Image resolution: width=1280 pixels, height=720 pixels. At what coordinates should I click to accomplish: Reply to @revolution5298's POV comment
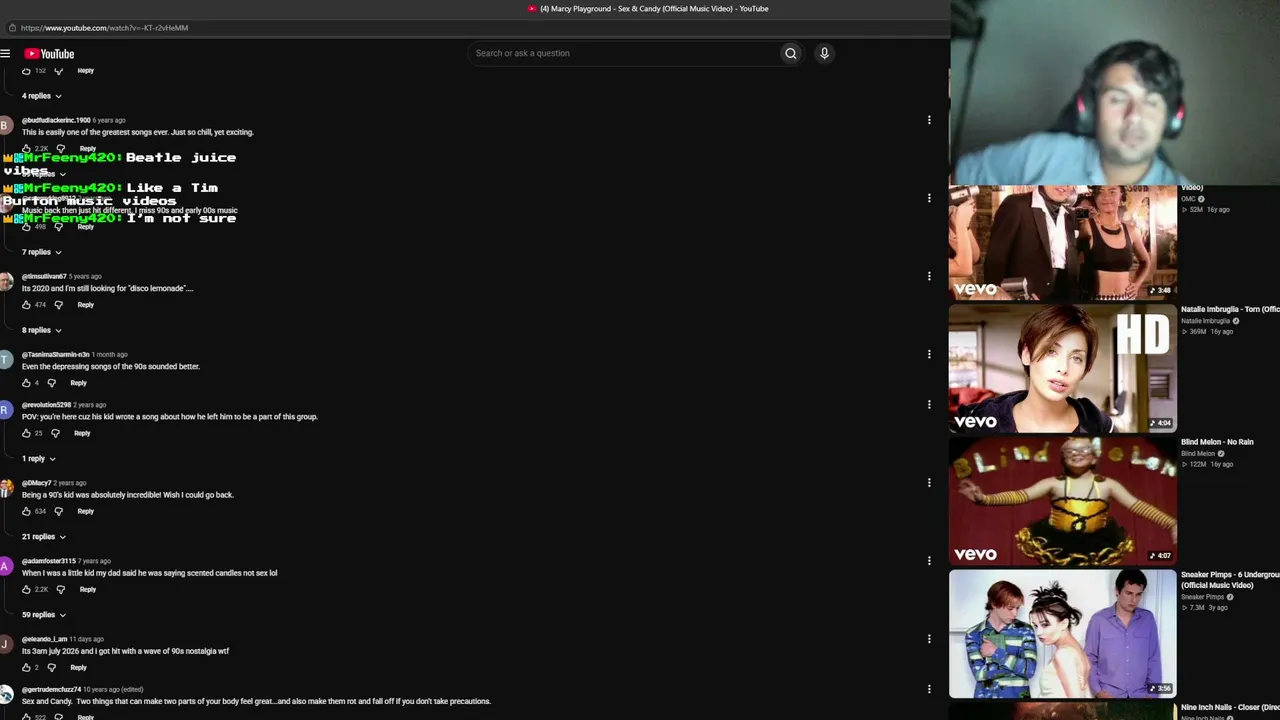click(x=82, y=433)
